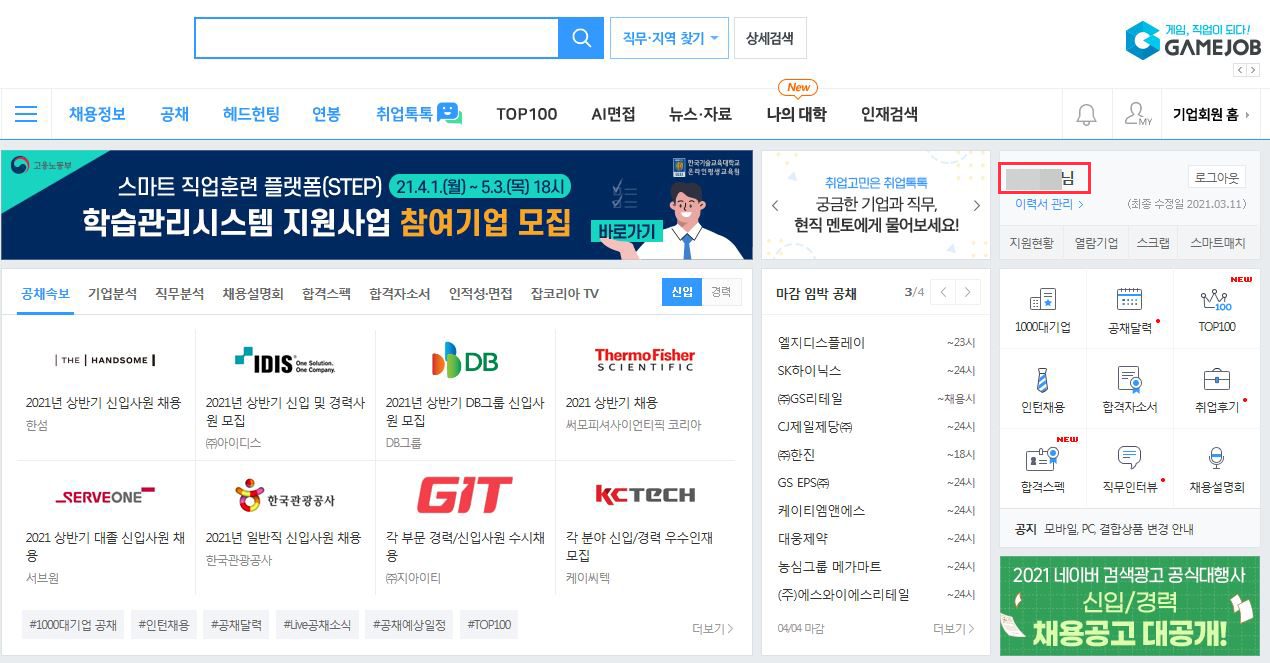Click 바로가기 on STEP banner
Screen dimensions: 1270x663
pos(627,231)
